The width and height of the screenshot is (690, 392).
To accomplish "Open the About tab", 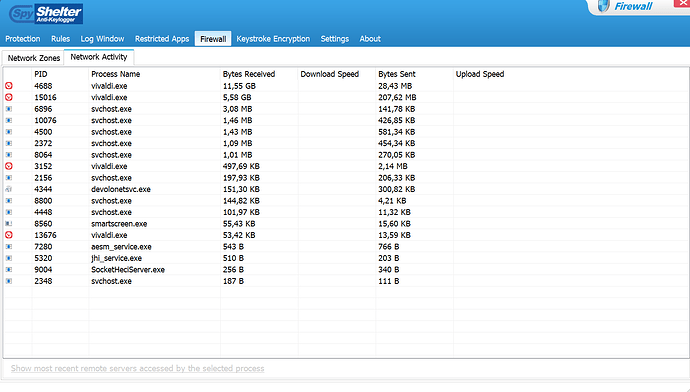I will click(x=370, y=39).
